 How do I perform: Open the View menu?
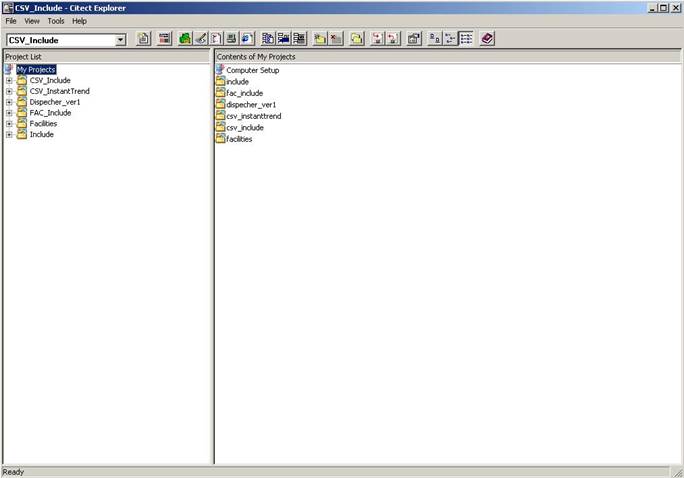[32, 21]
